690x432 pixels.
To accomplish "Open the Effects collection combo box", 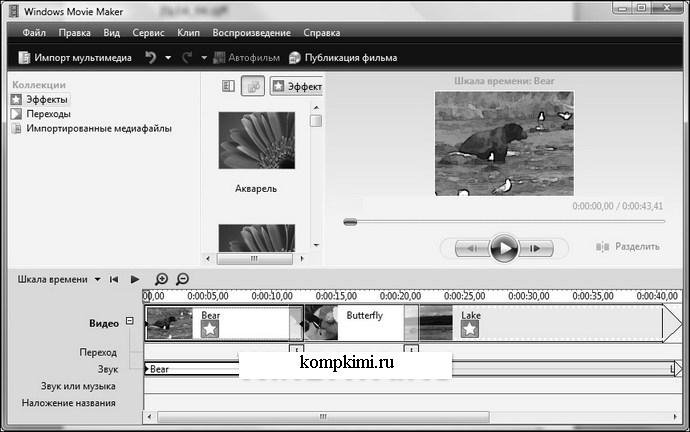I will pyautogui.click(x=296, y=87).
